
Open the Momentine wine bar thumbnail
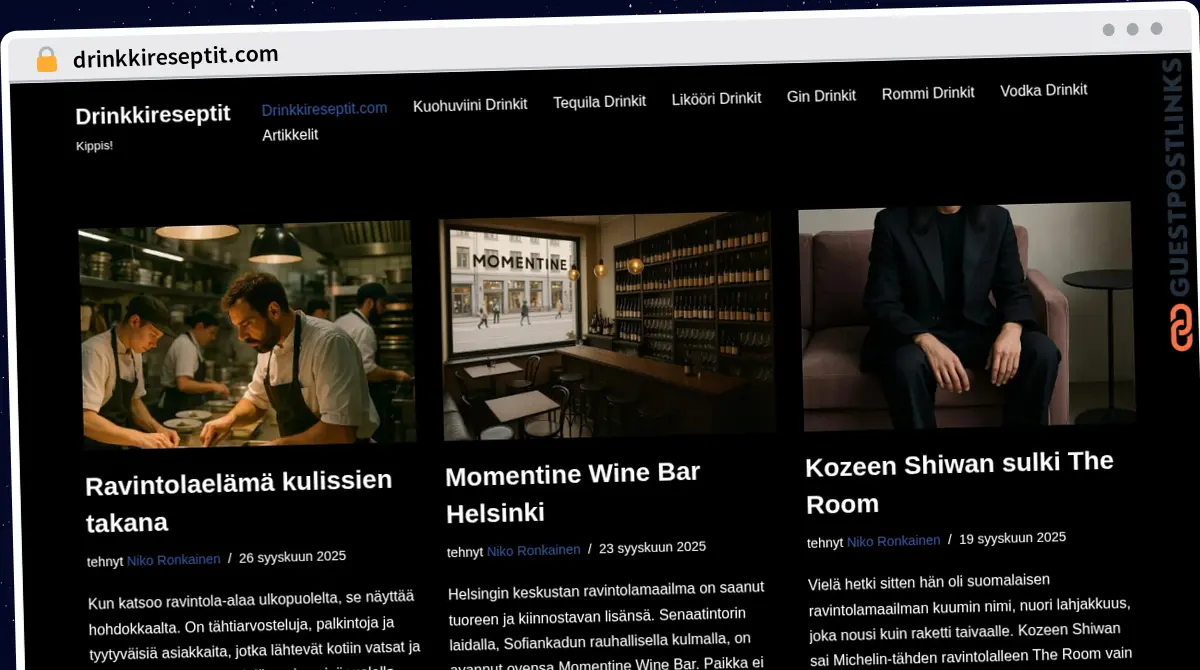click(x=608, y=326)
